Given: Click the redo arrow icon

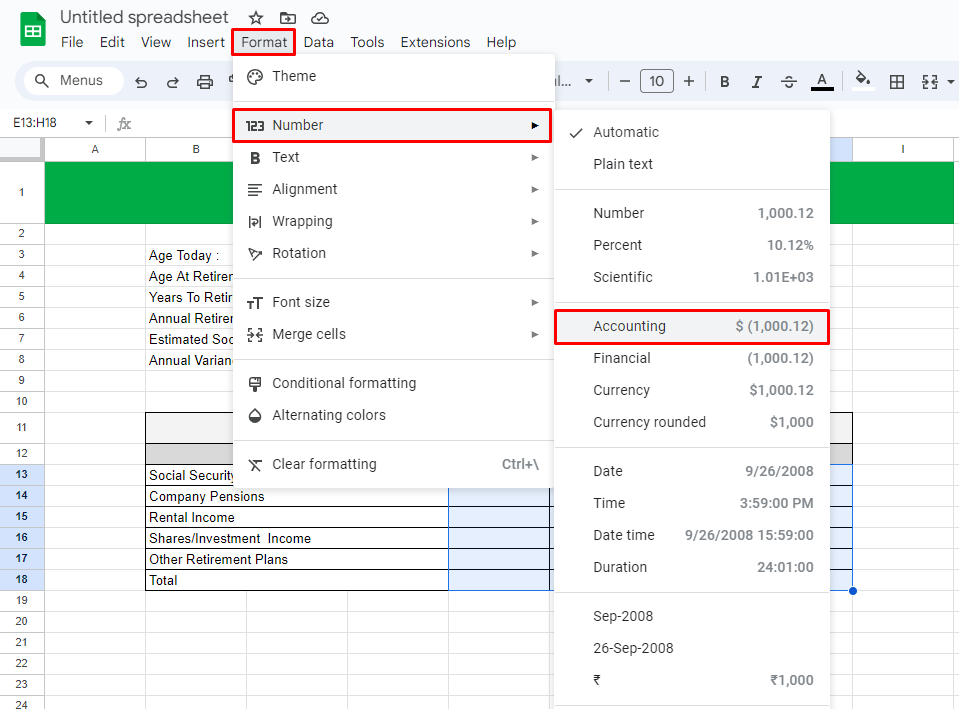Looking at the screenshot, I should 172,81.
